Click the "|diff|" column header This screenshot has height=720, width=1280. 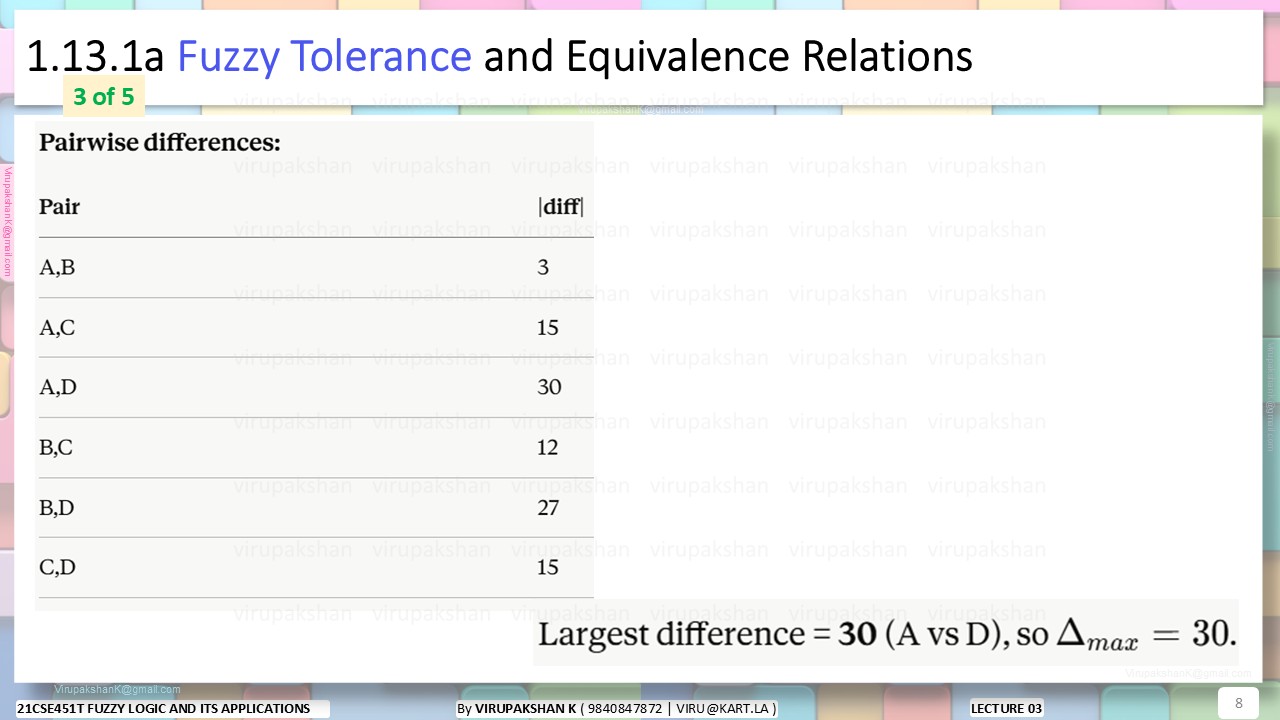(x=561, y=207)
